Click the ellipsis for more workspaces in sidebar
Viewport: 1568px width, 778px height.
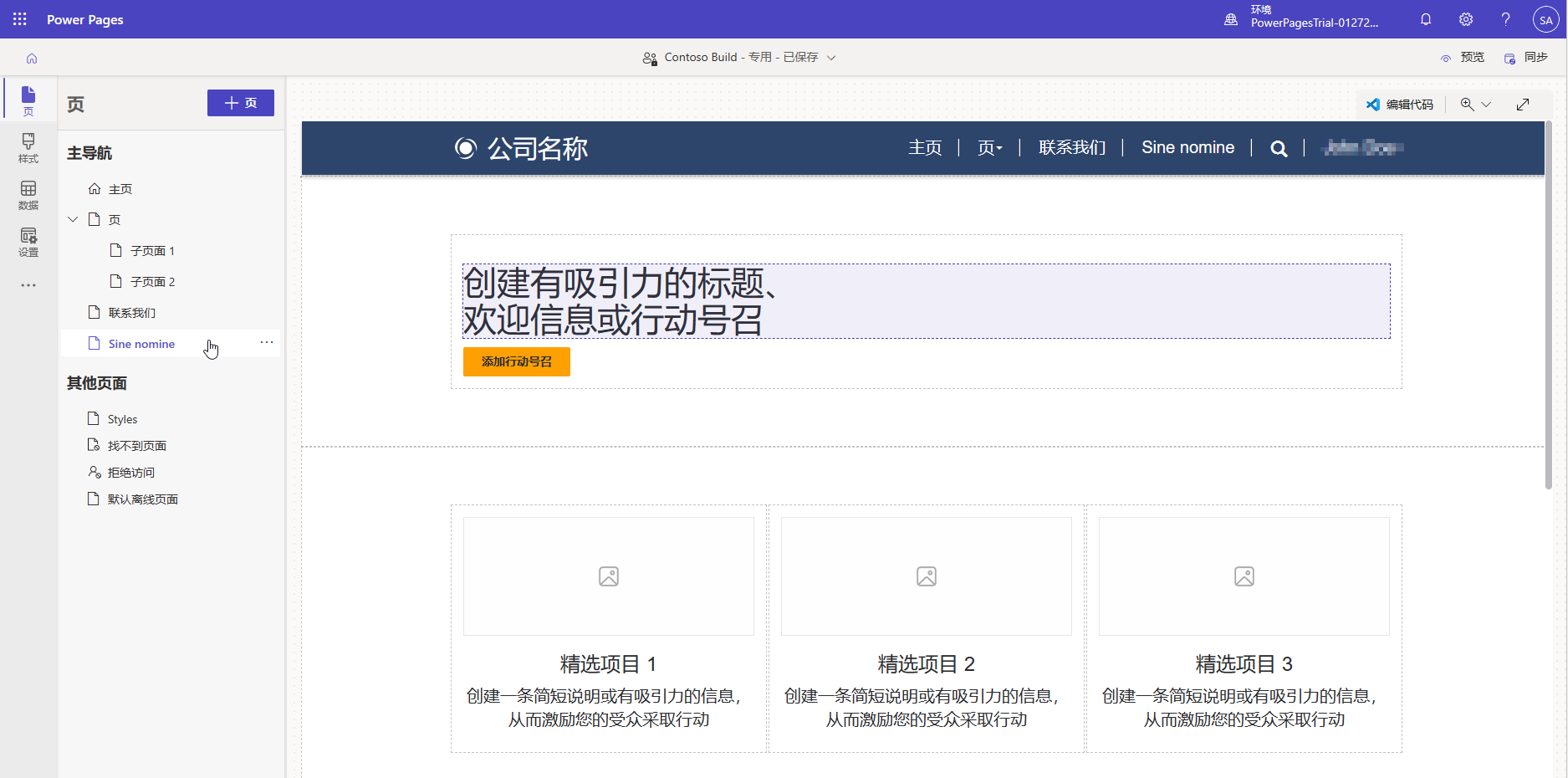(x=28, y=285)
